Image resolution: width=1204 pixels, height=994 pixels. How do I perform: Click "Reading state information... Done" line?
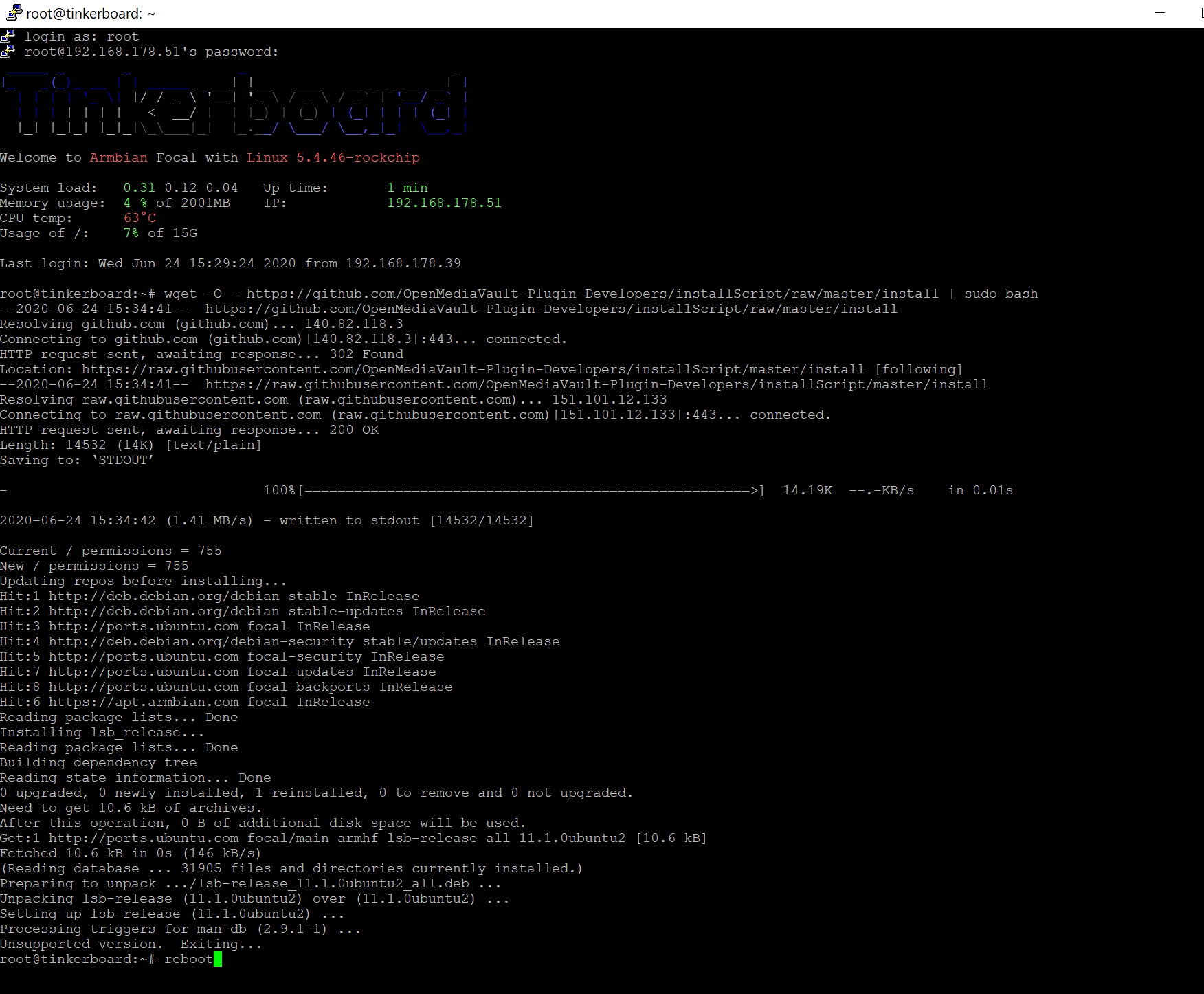point(135,777)
